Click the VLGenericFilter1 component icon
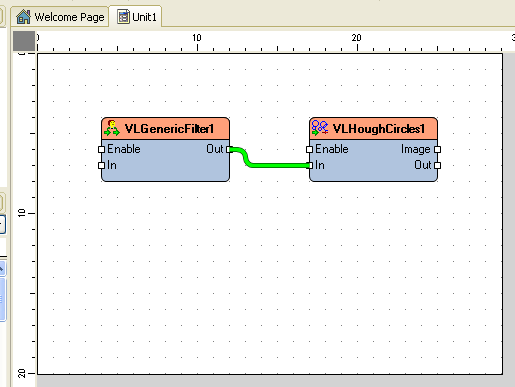This screenshot has height=387, width=515. pos(112,128)
